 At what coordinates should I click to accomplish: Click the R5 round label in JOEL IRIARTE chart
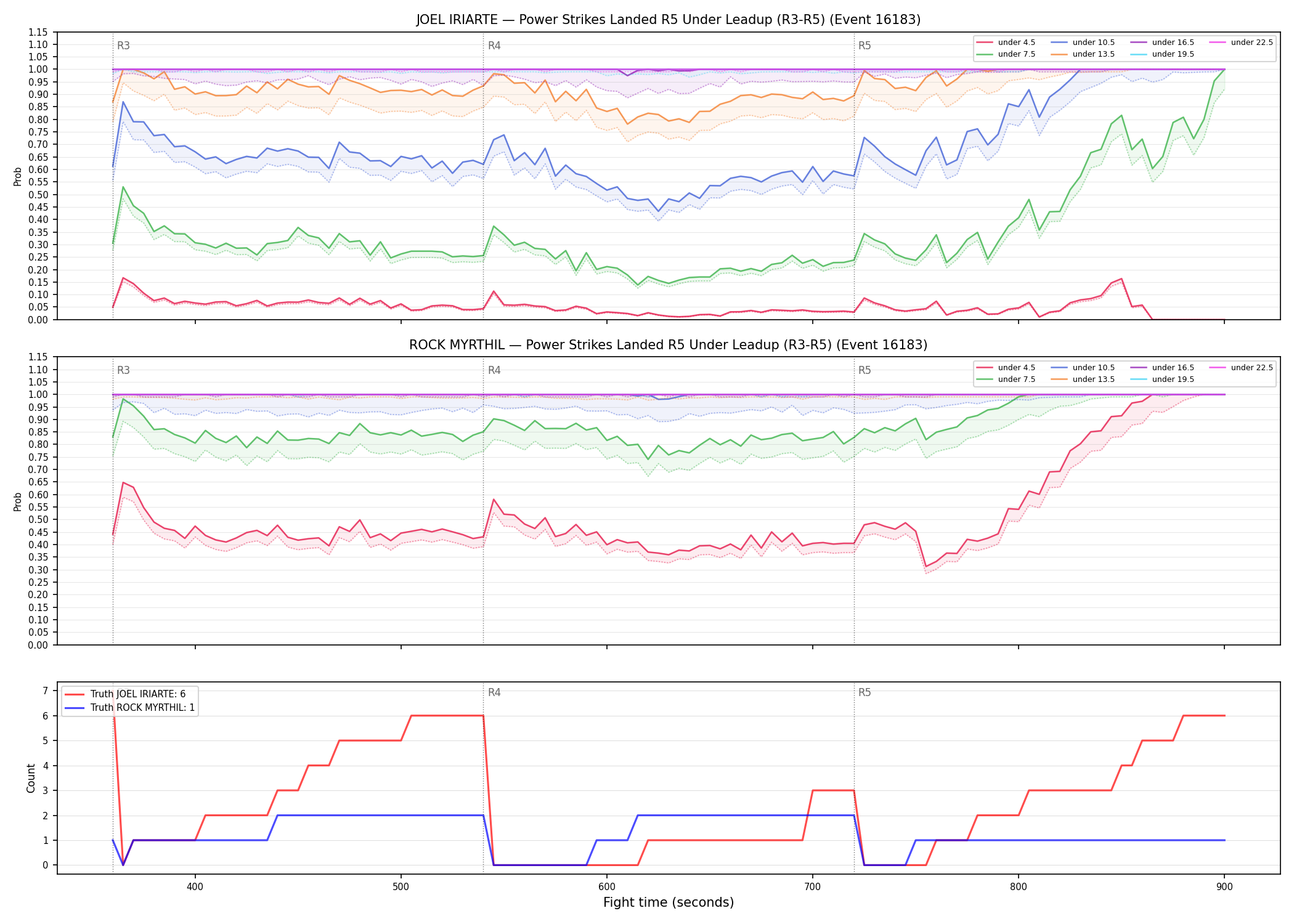[865, 46]
